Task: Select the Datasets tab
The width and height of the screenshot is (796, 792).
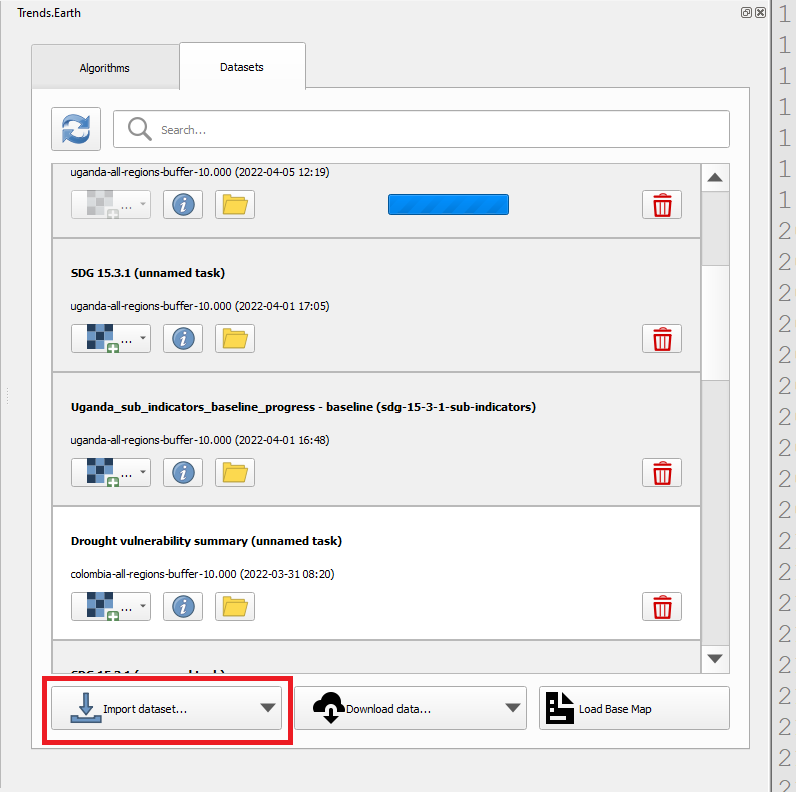Action: pyautogui.click(x=242, y=67)
